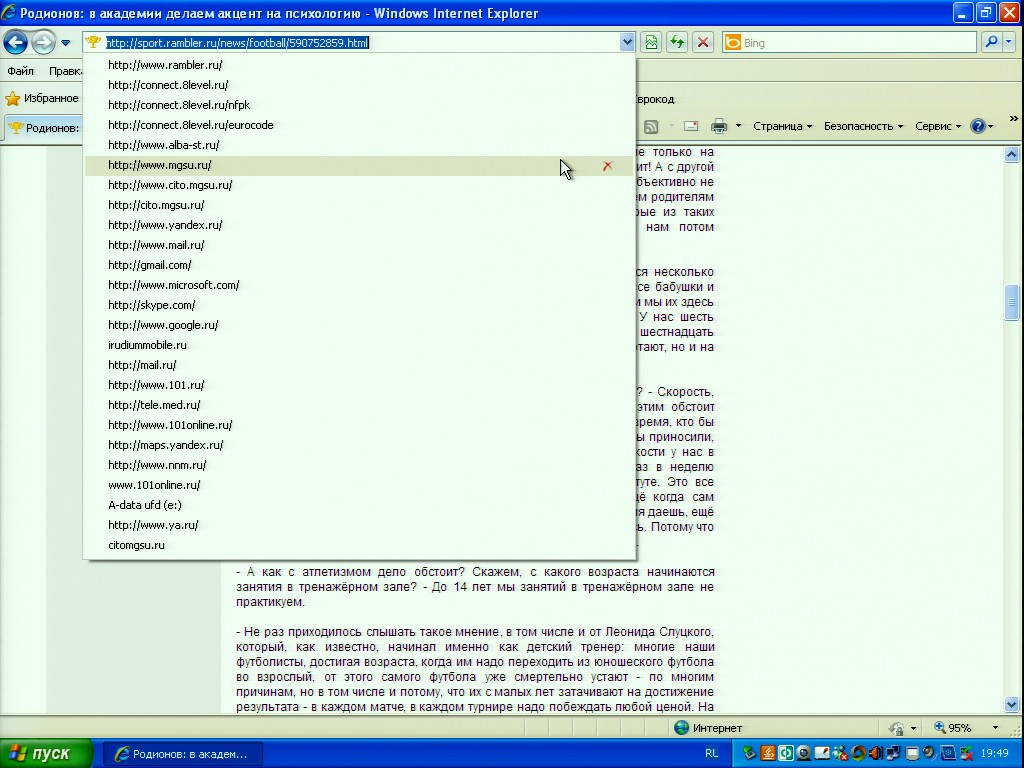The width and height of the screenshot is (1024, 768).
Task: Stop loading with the red X button
Action: tap(703, 42)
